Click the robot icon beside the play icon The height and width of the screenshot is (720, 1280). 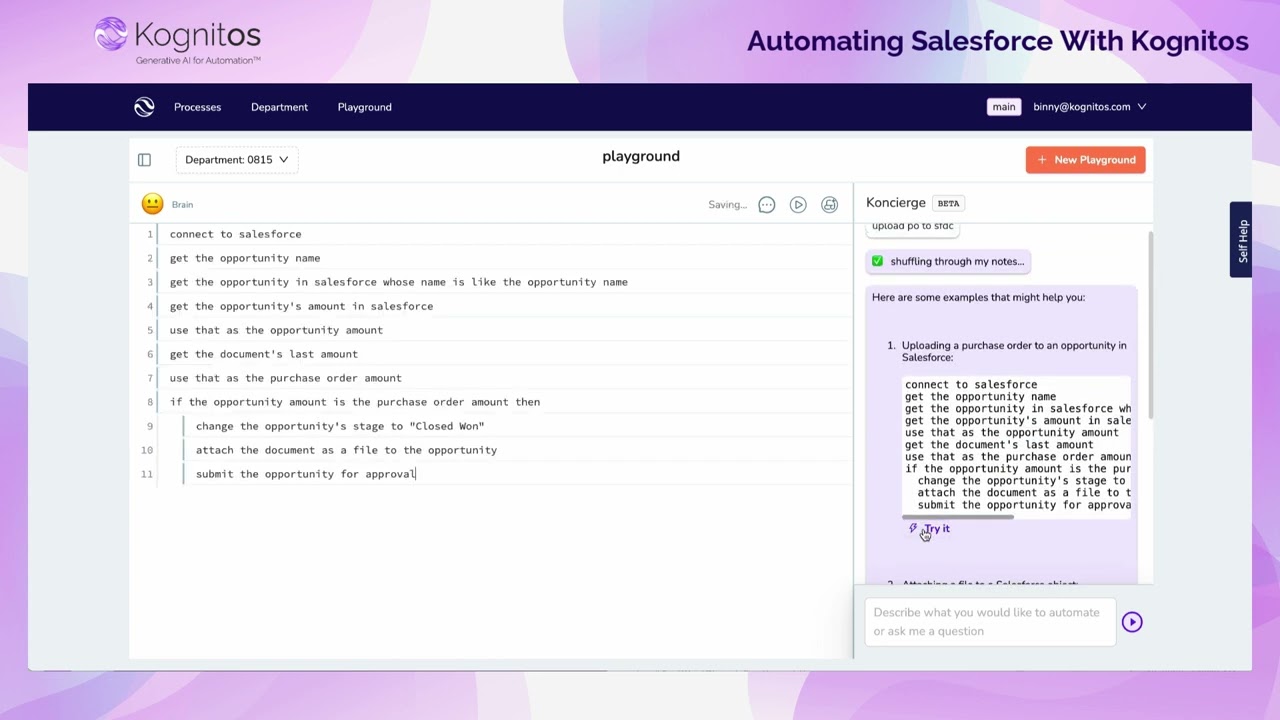coord(829,204)
